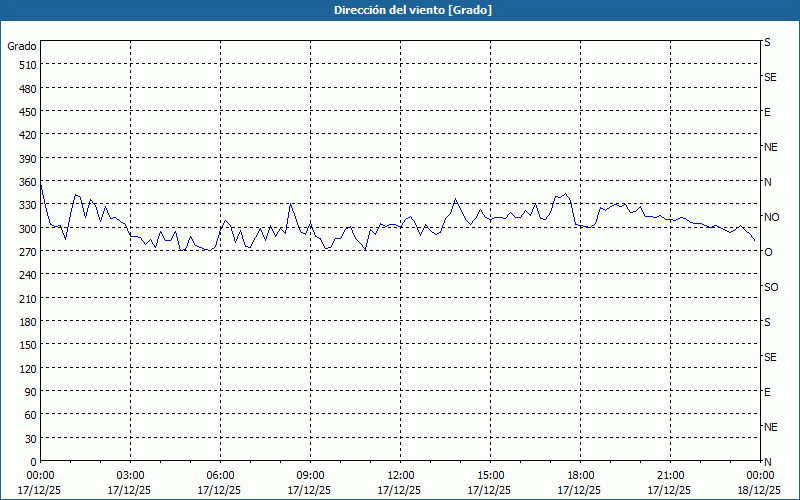Select the 03:00 time axis label
800x500 pixels.
click(130, 475)
